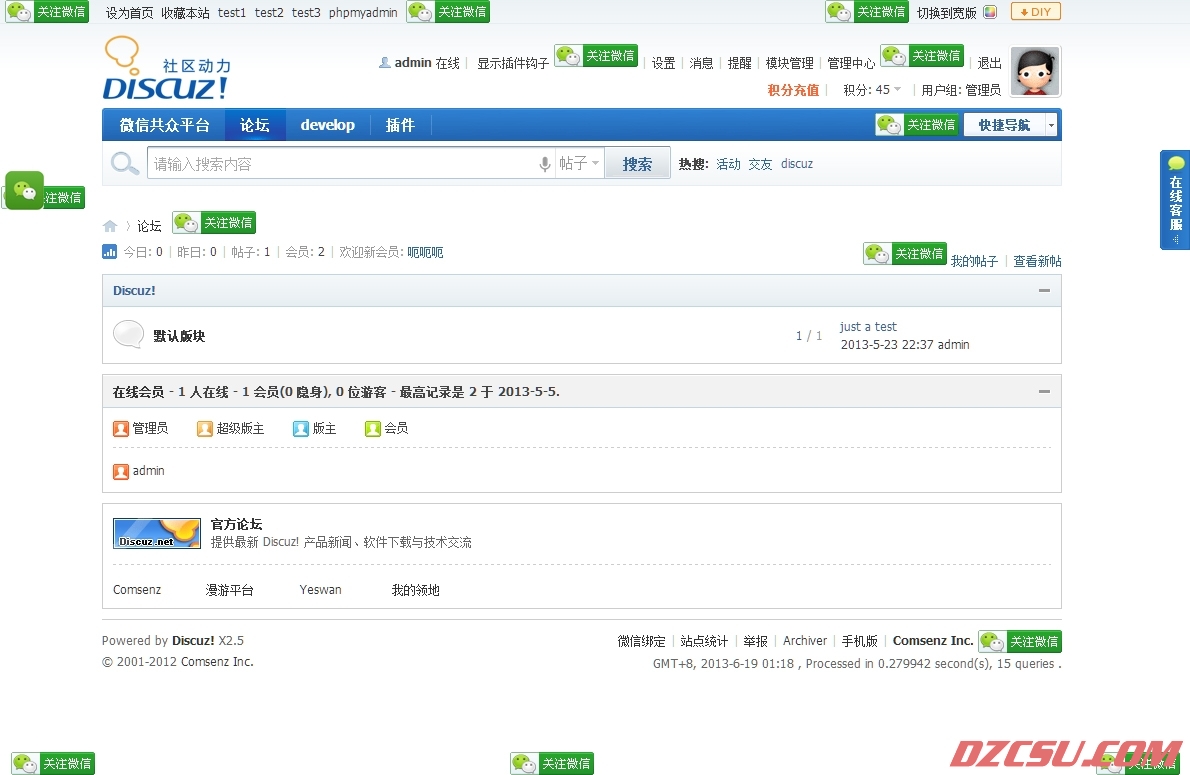The height and width of the screenshot is (775, 1190).
Task: Click the 搜索 search button
Action: tap(638, 163)
